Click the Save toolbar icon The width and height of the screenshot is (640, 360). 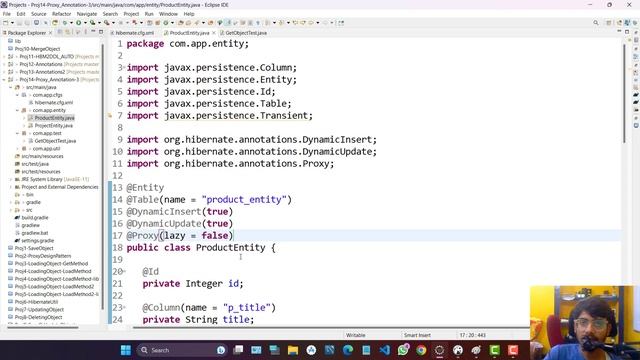tap(20, 23)
